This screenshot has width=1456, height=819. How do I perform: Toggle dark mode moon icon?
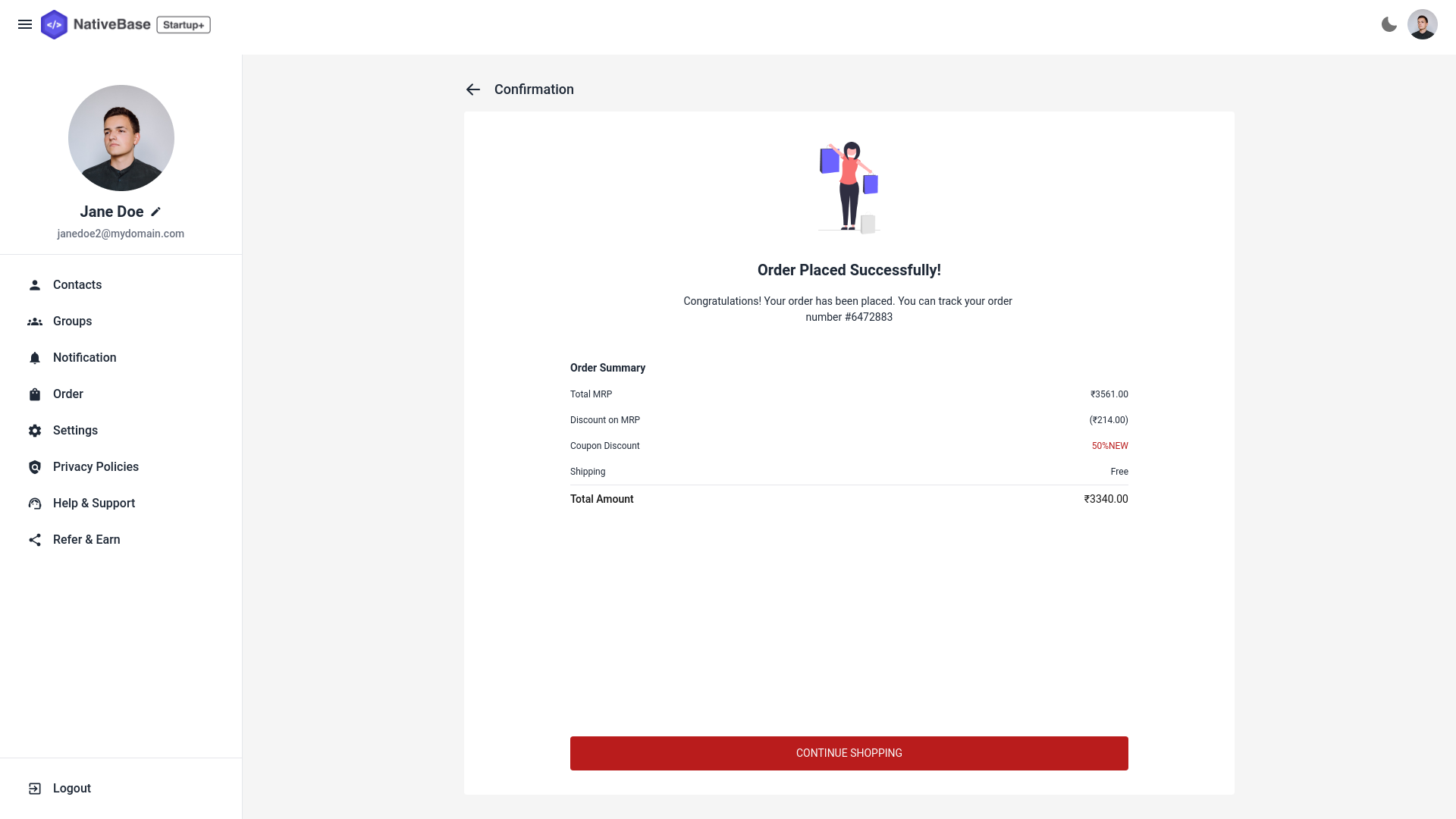click(x=1388, y=24)
